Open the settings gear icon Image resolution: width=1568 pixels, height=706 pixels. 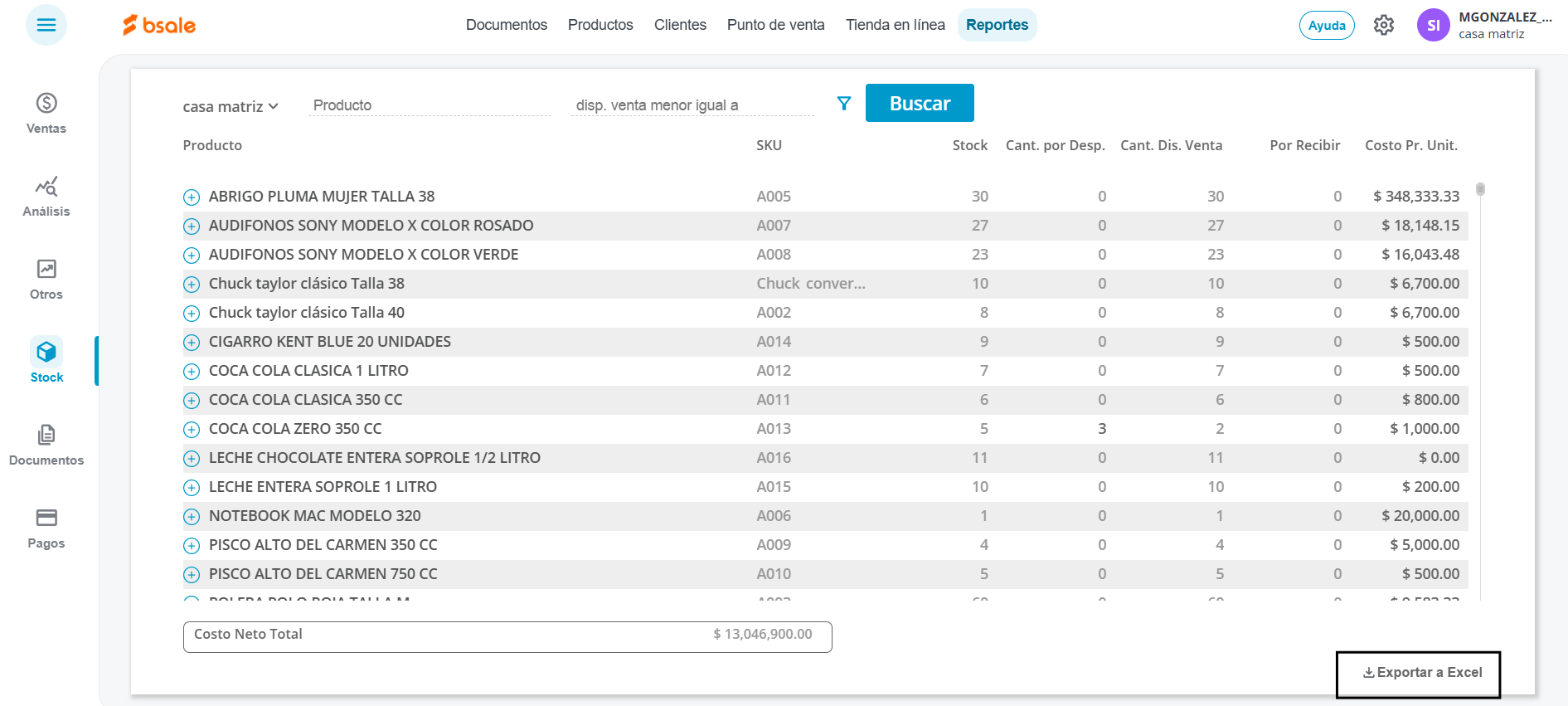1383,25
